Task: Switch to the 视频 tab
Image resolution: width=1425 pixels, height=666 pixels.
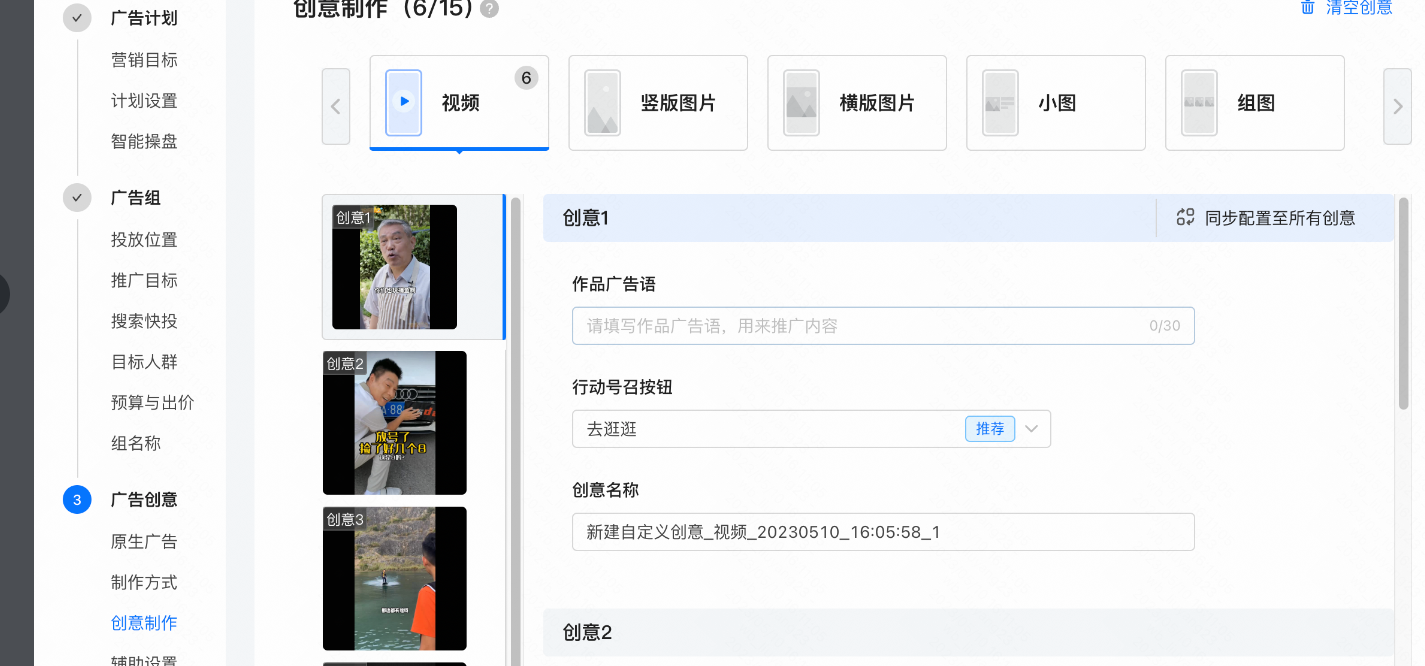Action: coord(458,103)
